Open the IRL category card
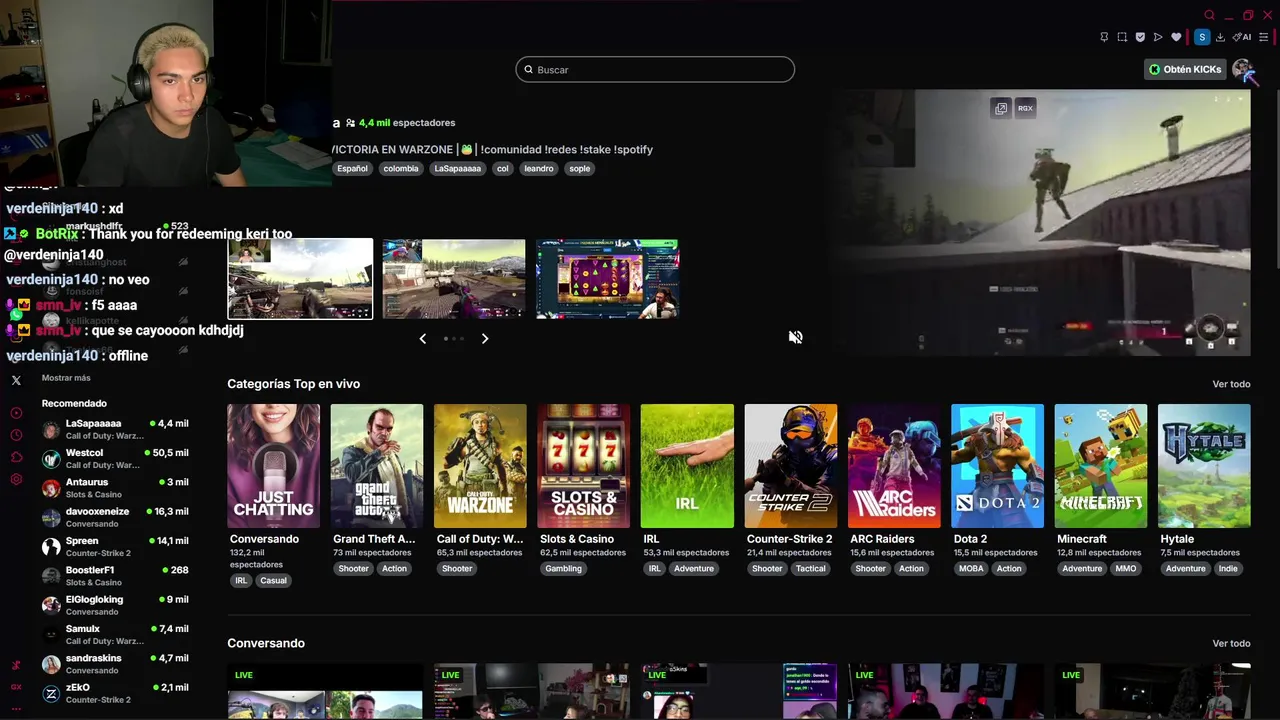Image resolution: width=1280 pixels, height=720 pixels. [x=687, y=466]
